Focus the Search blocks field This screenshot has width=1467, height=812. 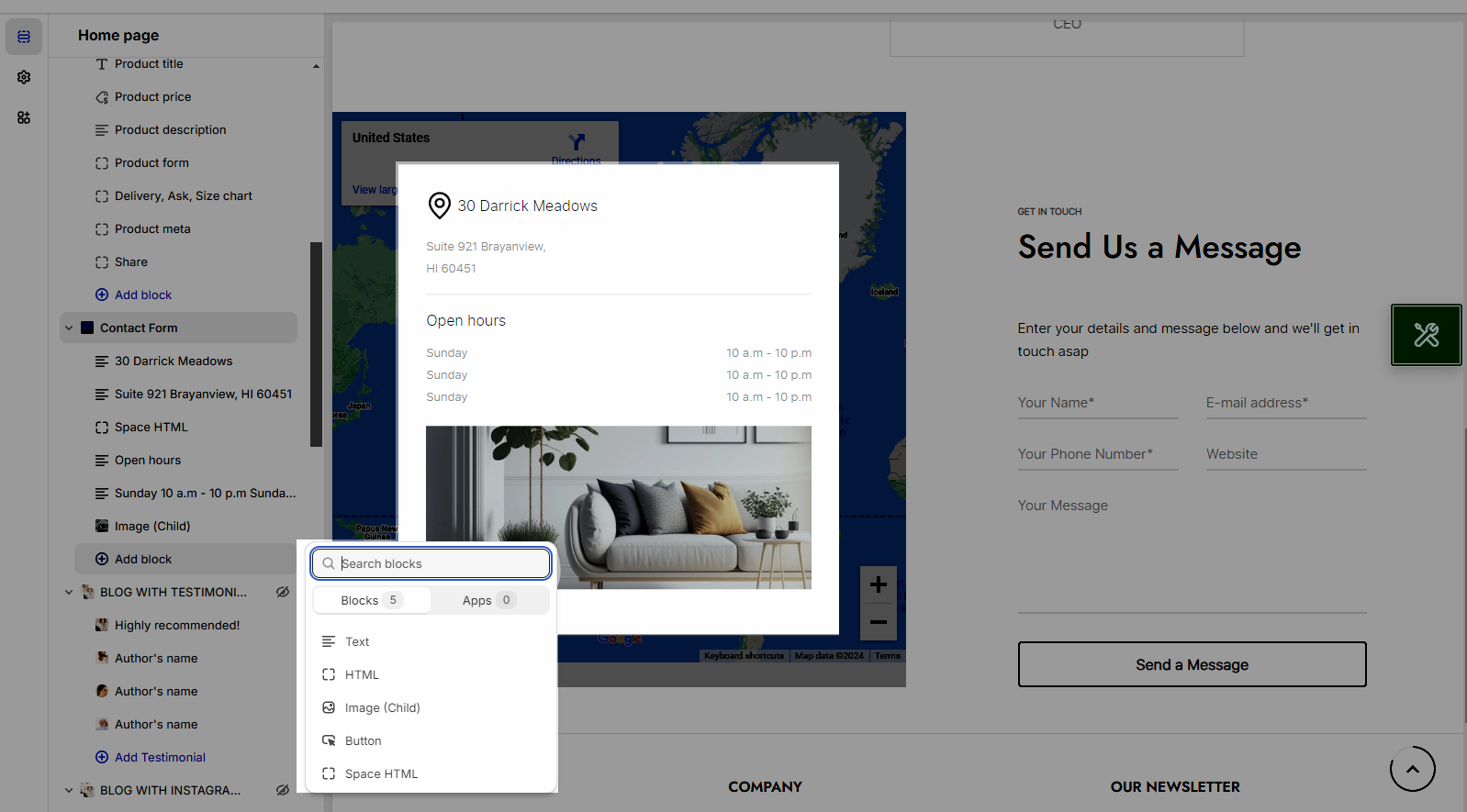tap(431, 563)
